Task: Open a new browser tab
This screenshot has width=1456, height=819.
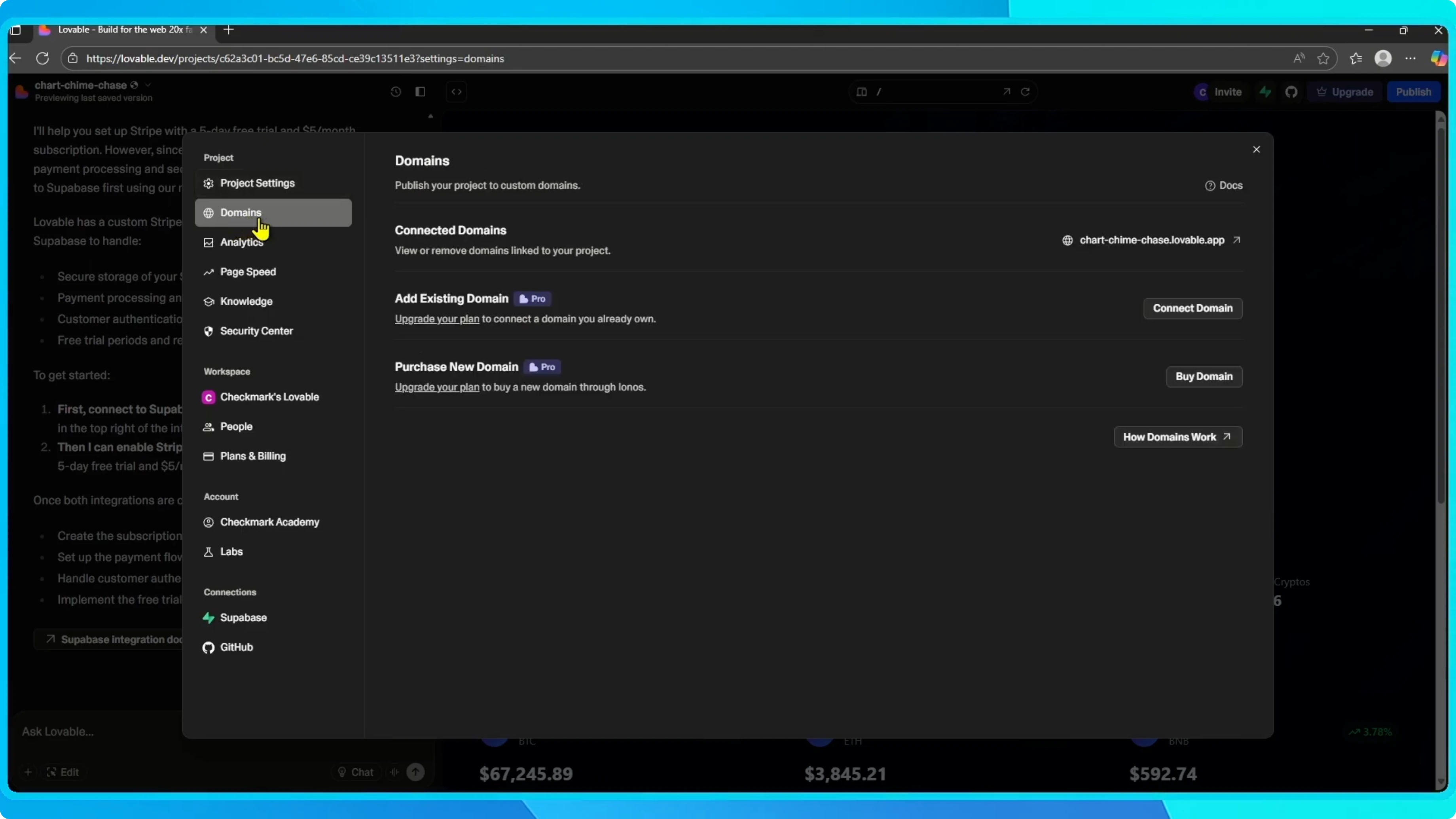Action: [228, 30]
